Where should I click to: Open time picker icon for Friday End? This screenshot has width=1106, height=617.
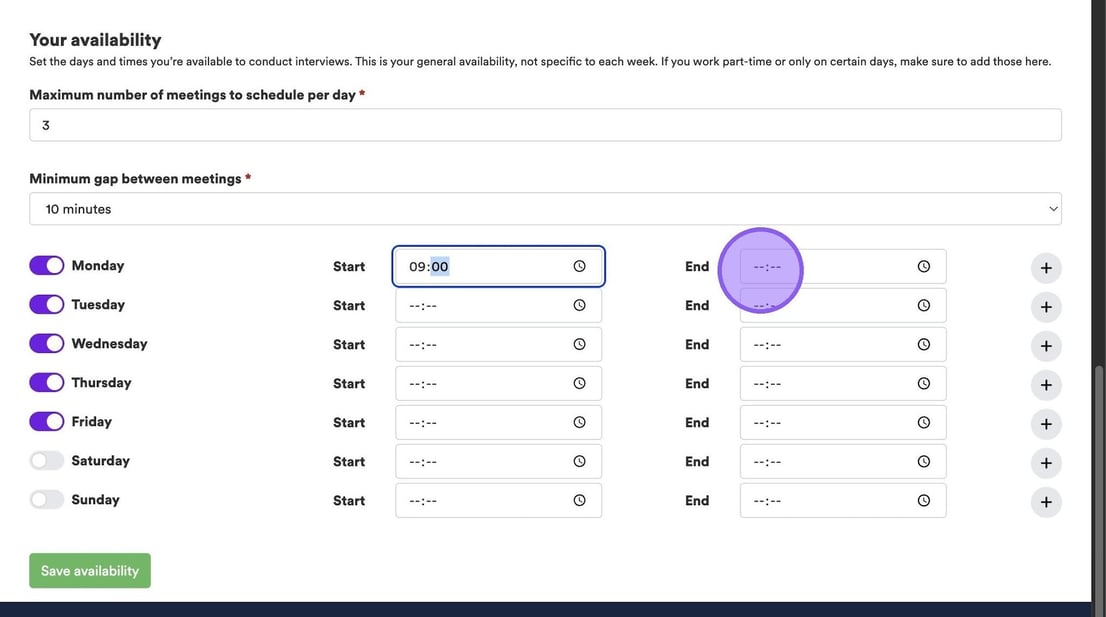point(923,422)
